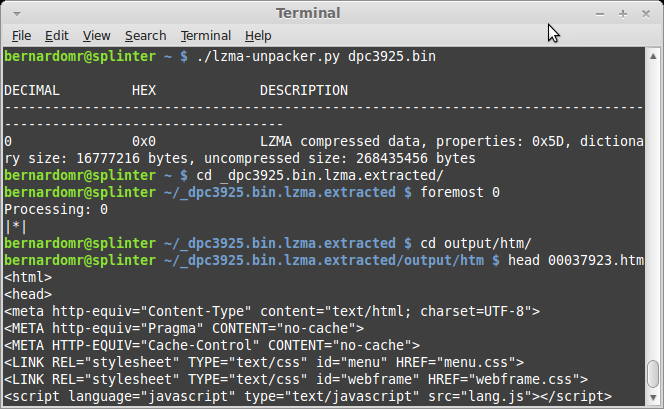Close the Terminal window
The width and height of the screenshot is (664, 409).
click(x=645, y=14)
